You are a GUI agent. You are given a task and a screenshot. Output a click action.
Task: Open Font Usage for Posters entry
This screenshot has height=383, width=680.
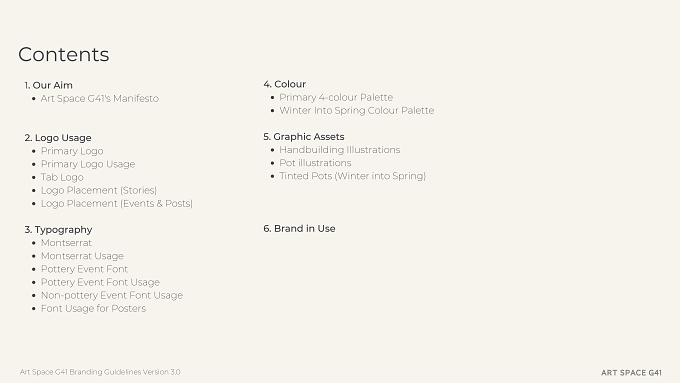93,308
